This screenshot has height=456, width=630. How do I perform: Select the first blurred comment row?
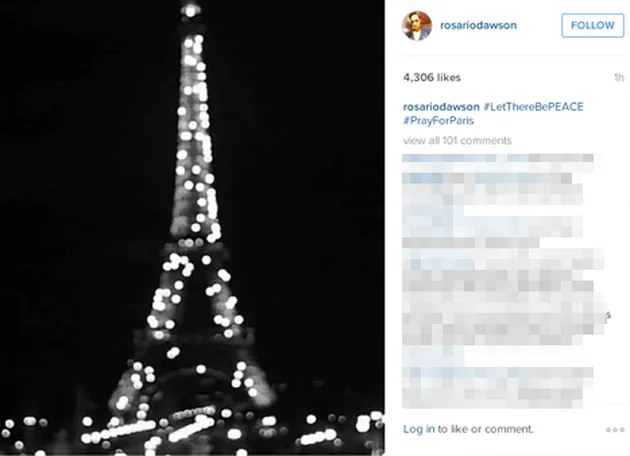[498, 158]
